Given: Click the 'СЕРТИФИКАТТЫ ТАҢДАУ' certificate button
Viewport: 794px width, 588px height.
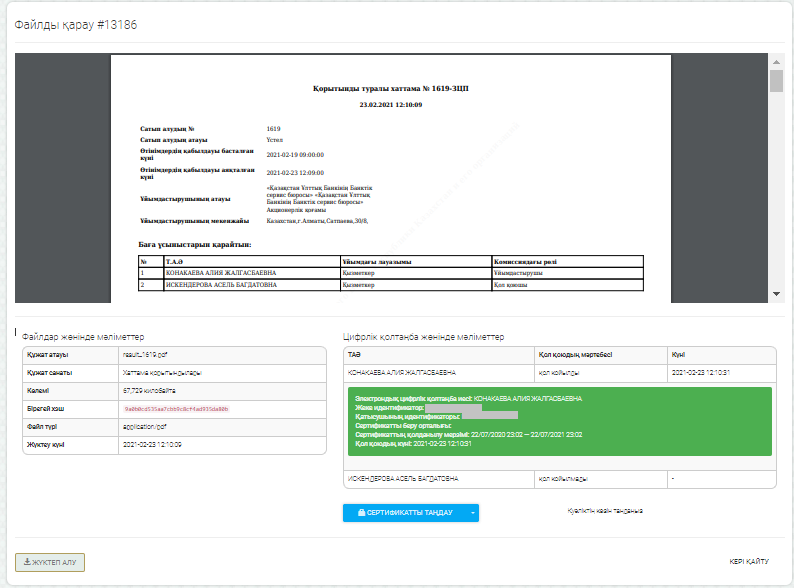Looking at the screenshot, I should [x=404, y=512].
